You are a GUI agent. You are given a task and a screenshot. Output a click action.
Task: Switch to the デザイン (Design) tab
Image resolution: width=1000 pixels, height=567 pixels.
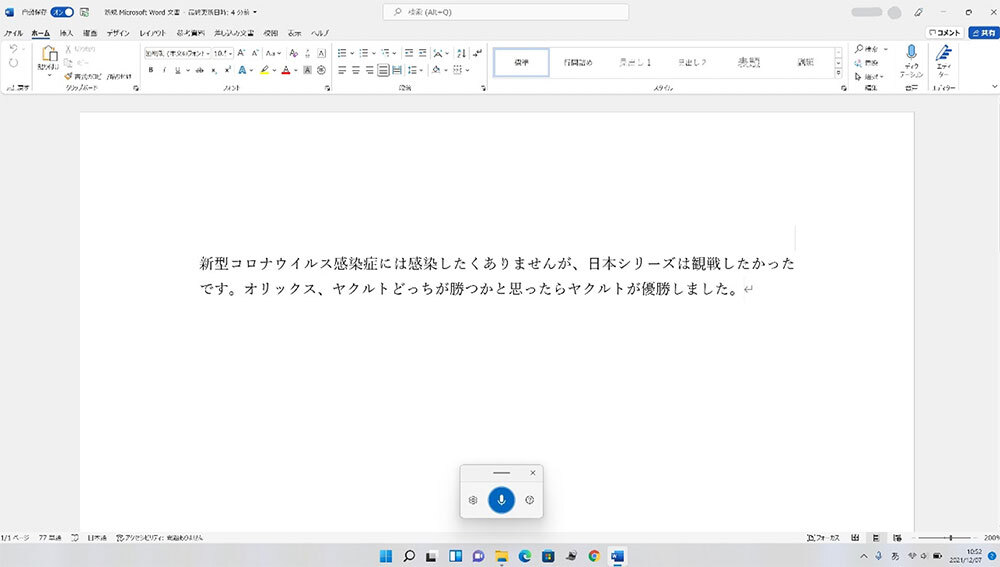tap(118, 33)
